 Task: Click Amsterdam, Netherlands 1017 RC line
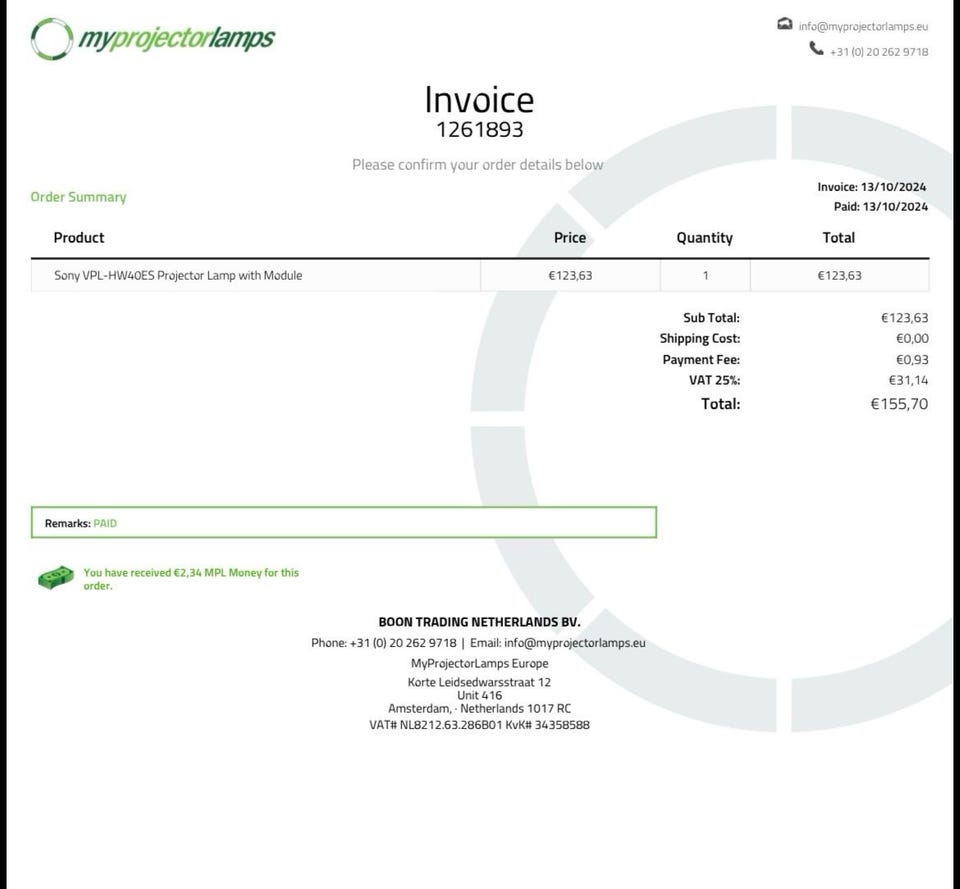click(479, 709)
